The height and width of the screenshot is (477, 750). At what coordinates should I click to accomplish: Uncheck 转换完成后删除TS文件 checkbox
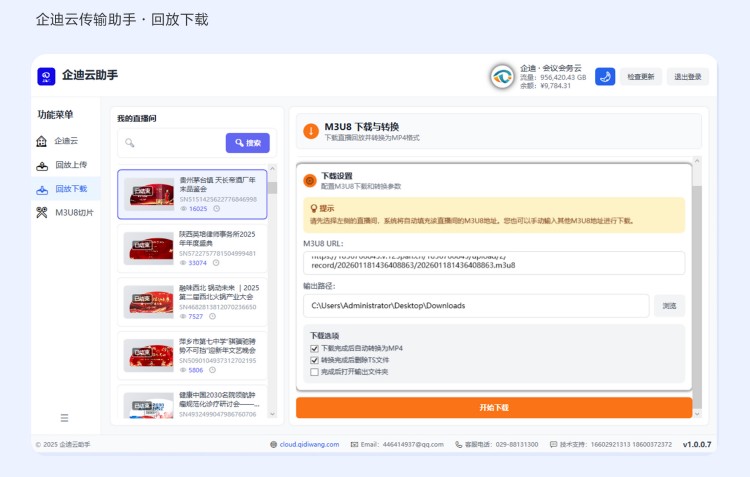pyautogui.click(x=314, y=360)
